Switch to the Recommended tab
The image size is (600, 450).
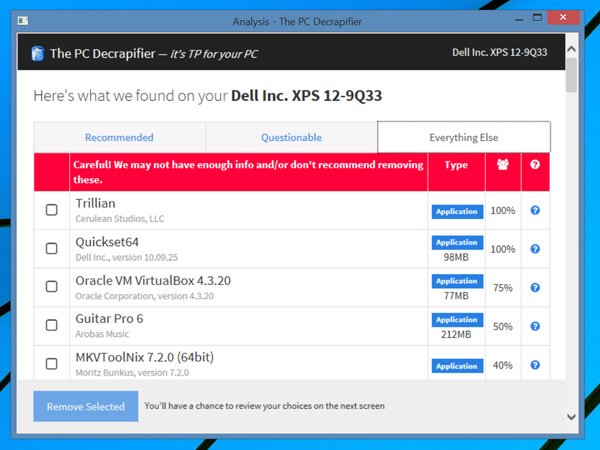point(119,137)
